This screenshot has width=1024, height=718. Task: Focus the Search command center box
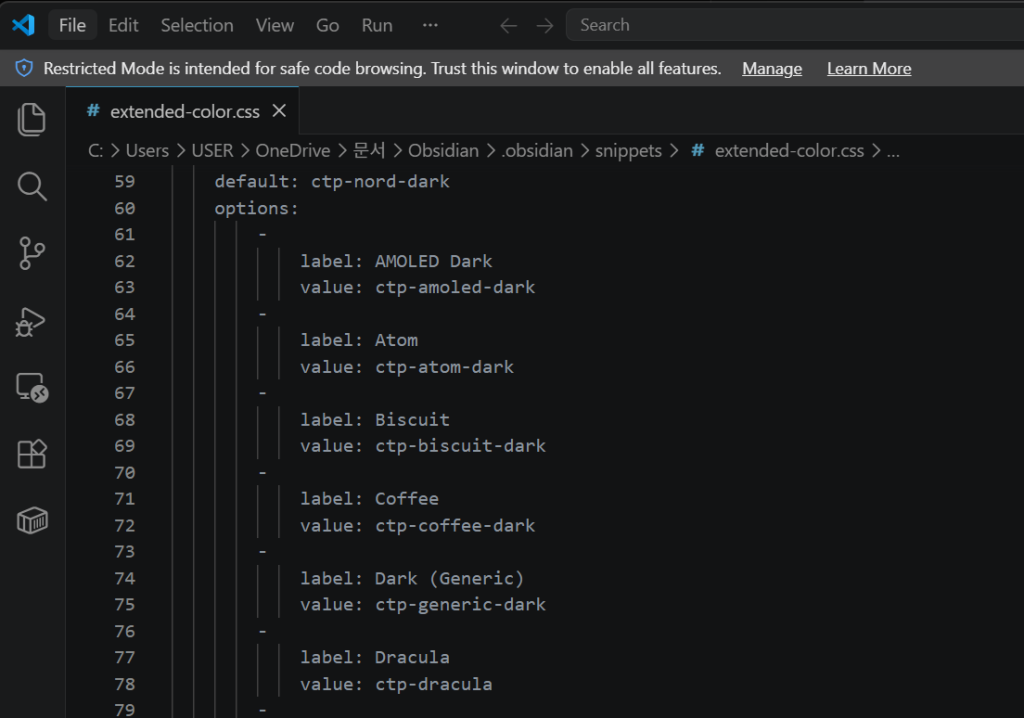click(x=795, y=25)
